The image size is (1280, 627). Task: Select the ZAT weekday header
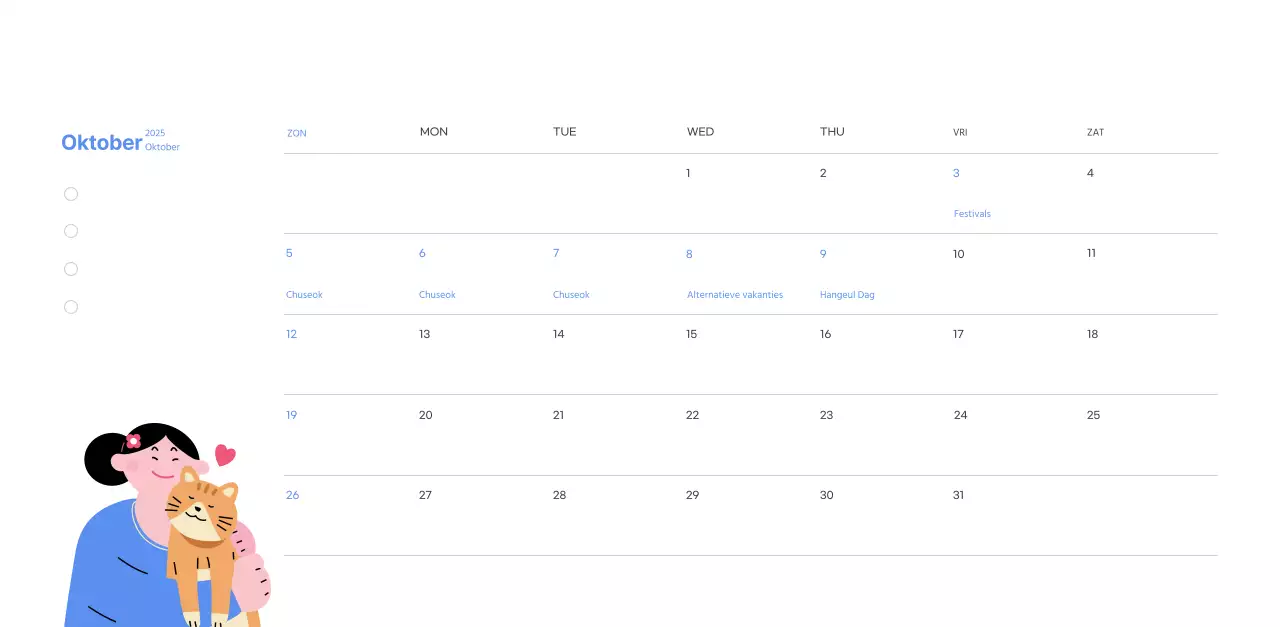[1095, 132]
